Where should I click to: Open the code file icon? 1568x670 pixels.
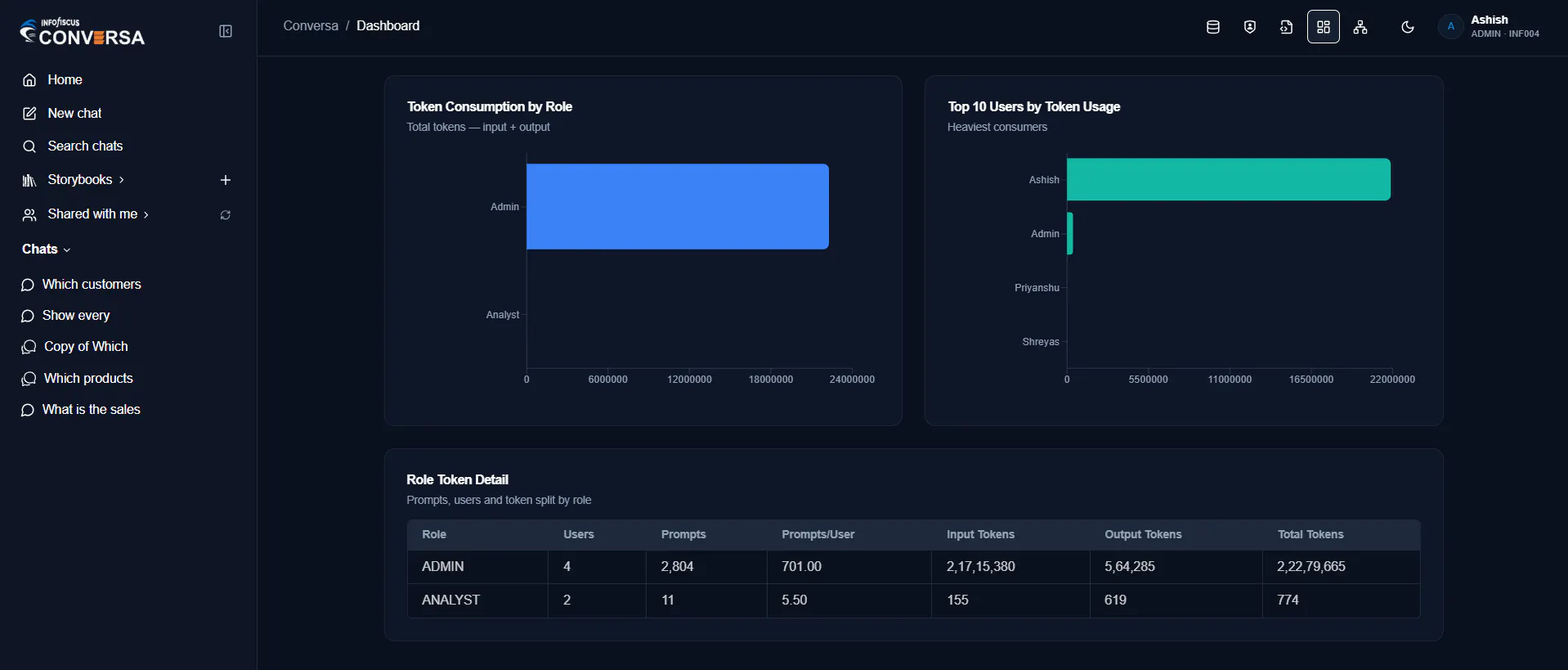(1287, 27)
